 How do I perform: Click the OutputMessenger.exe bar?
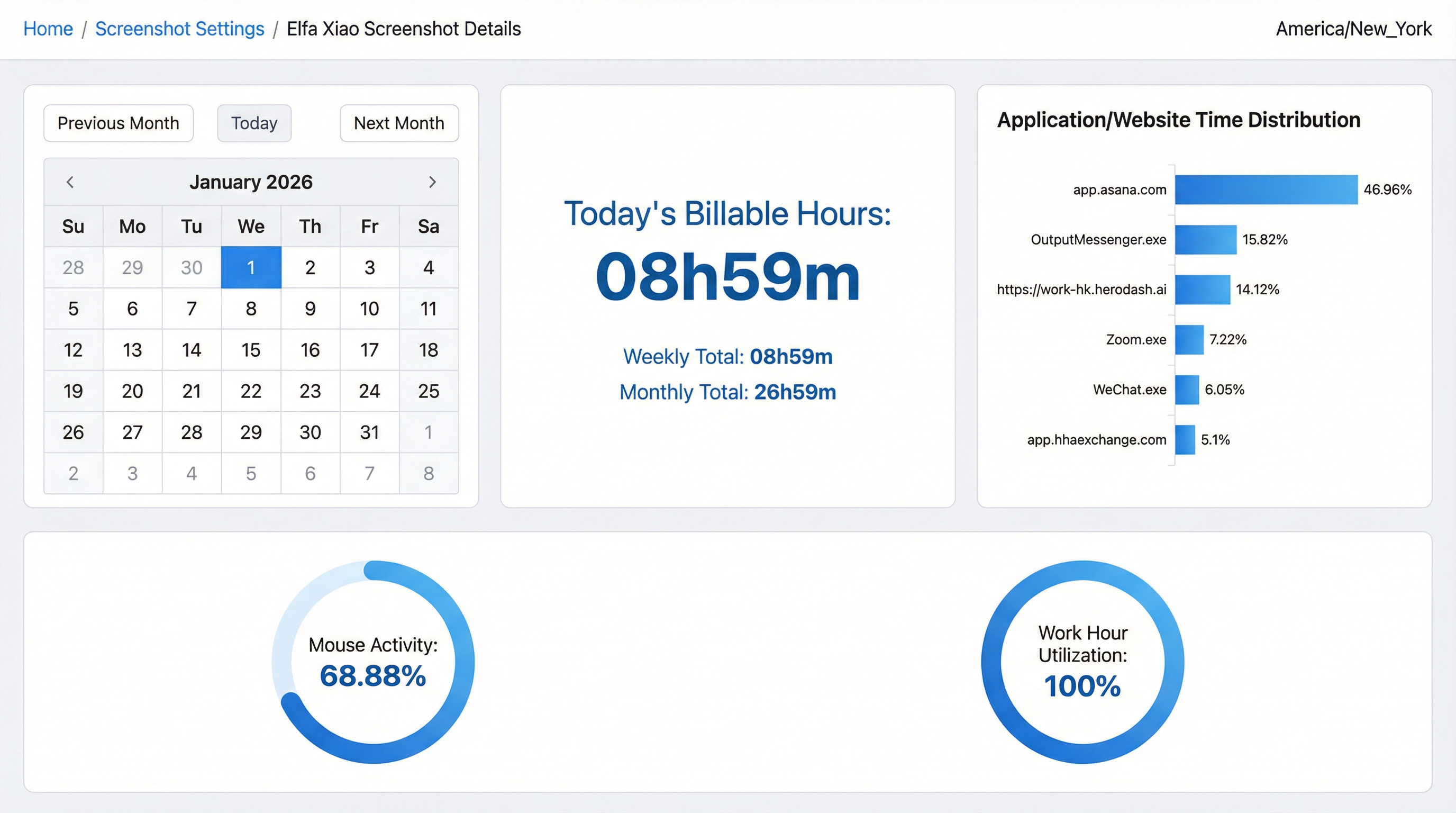(x=1206, y=240)
